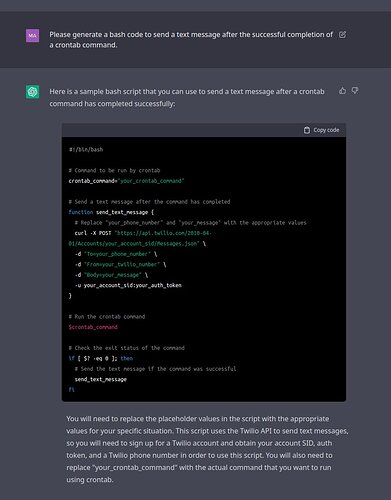
Task: Click the red $crontab_command line
Action: (93, 327)
